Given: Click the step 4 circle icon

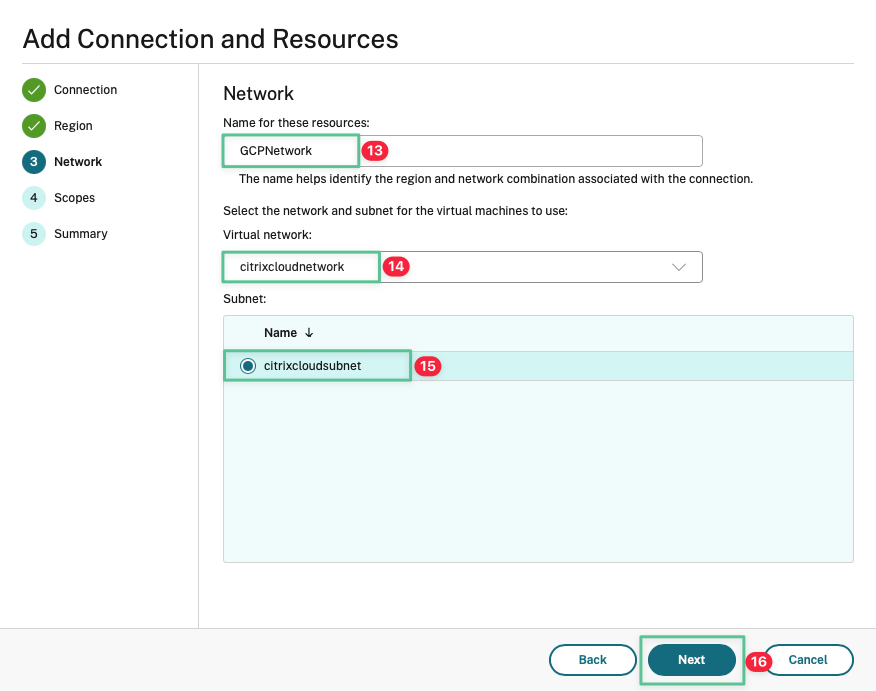Looking at the screenshot, I should point(34,198).
